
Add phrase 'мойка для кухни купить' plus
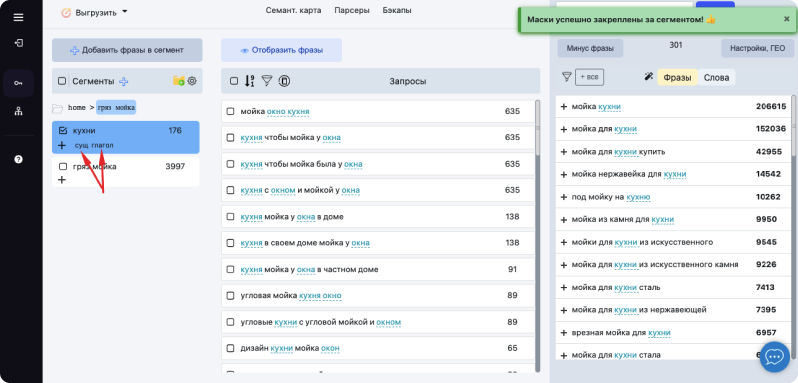(563, 152)
